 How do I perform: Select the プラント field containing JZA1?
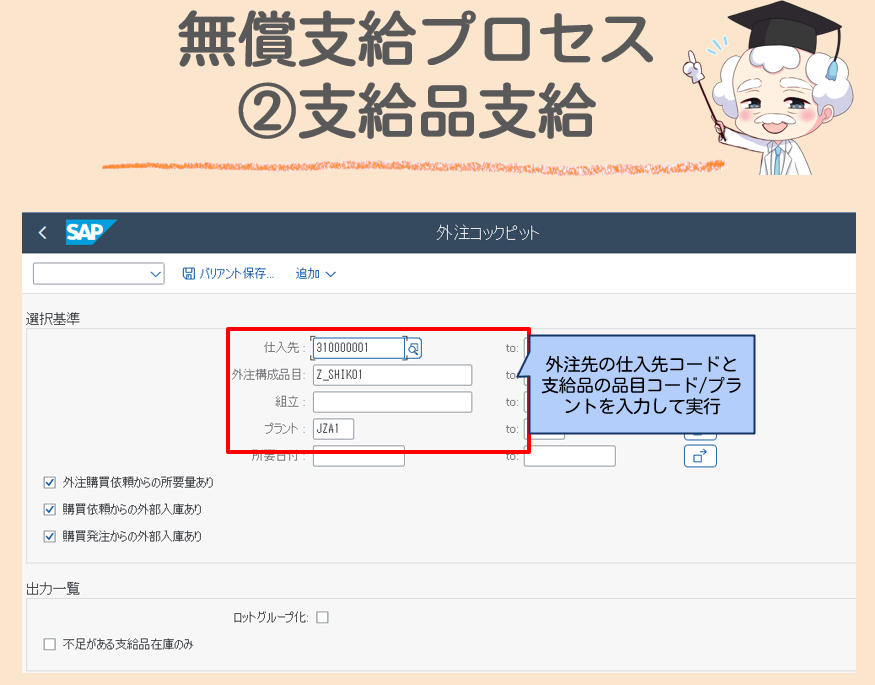pos(333,429)
